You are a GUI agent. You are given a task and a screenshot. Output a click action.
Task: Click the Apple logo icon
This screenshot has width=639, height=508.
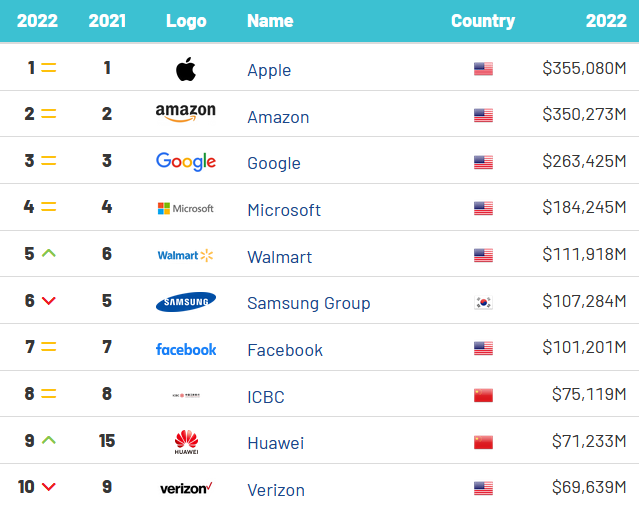[186, 69]
